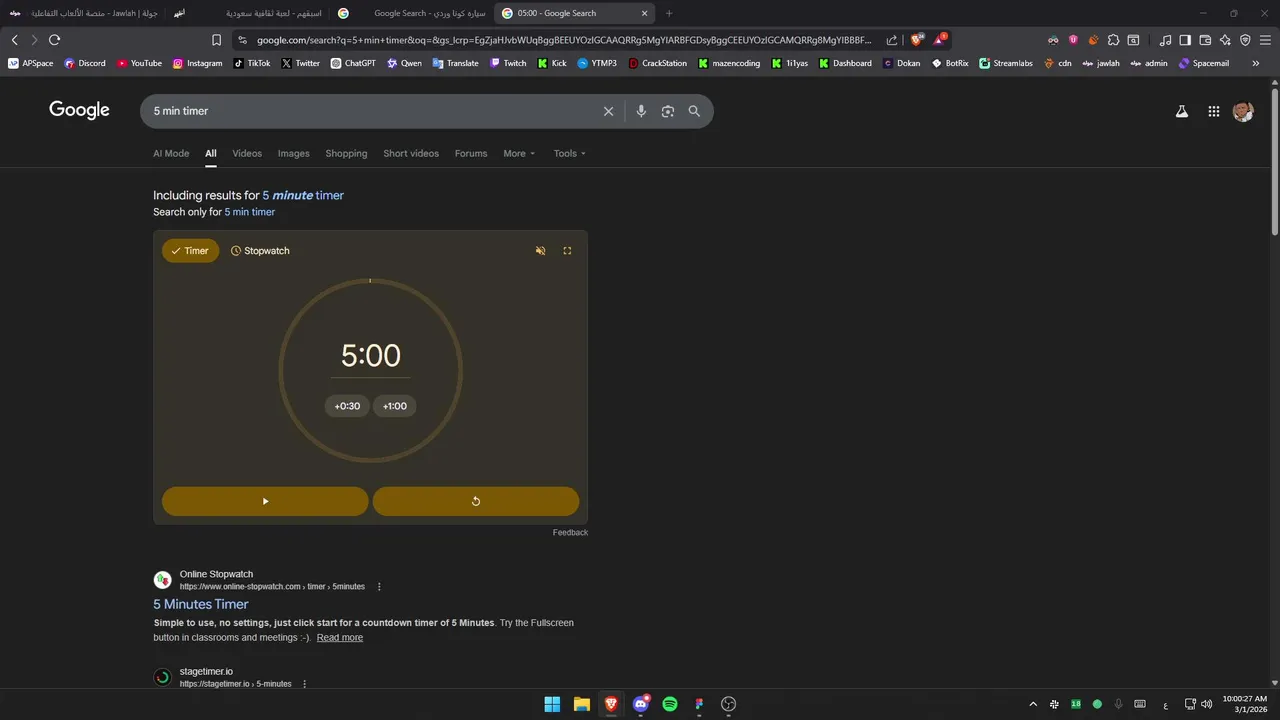
Task: Add 30 seconds with +0:30 button
Action: 347,406
